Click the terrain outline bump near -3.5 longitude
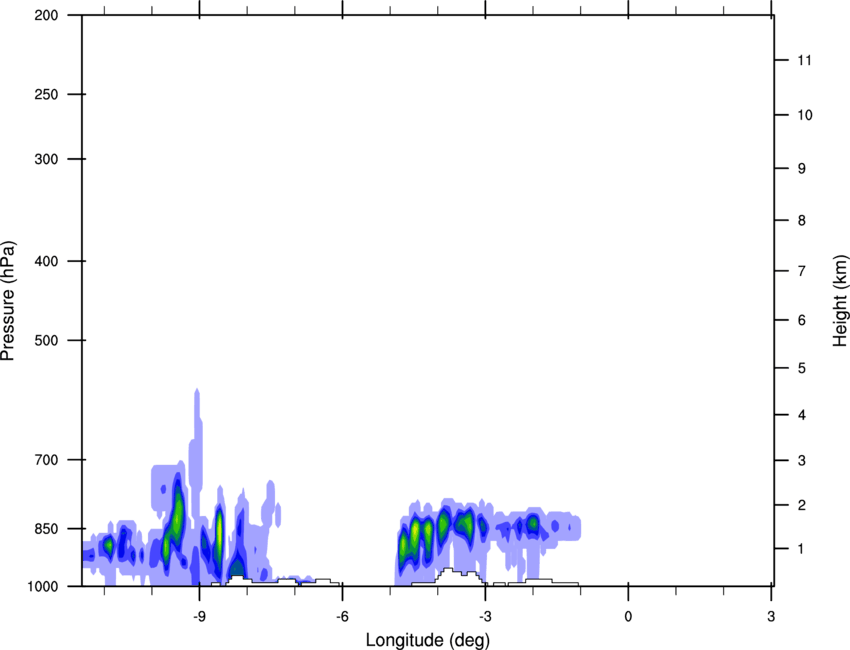The image size is (850, 650). (x=457, y=576)
